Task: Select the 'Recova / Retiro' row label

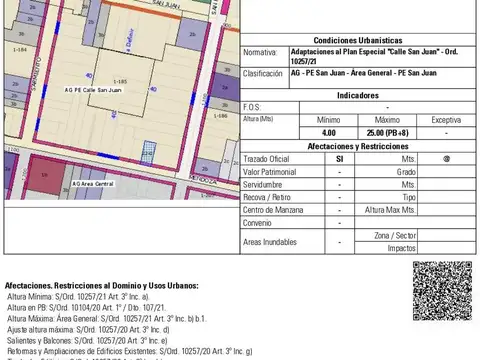Action: click(x=267, y=197)
